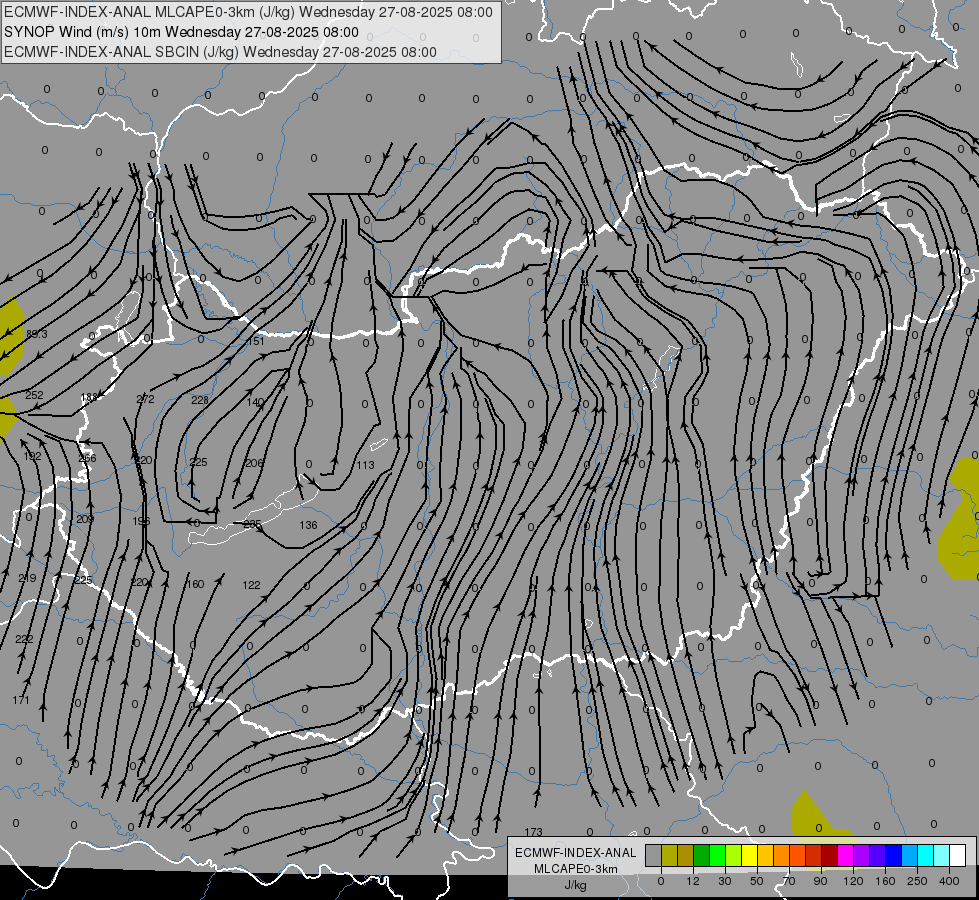The image size is (979, 900).
Task: Click the map value '228'
Action: (x=200, y=400)
